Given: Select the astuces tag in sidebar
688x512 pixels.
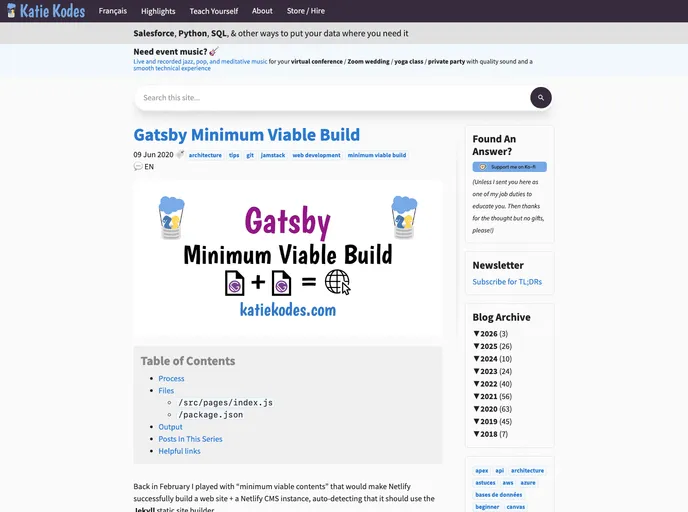Looking at the screenshot, I should (485, 483).
